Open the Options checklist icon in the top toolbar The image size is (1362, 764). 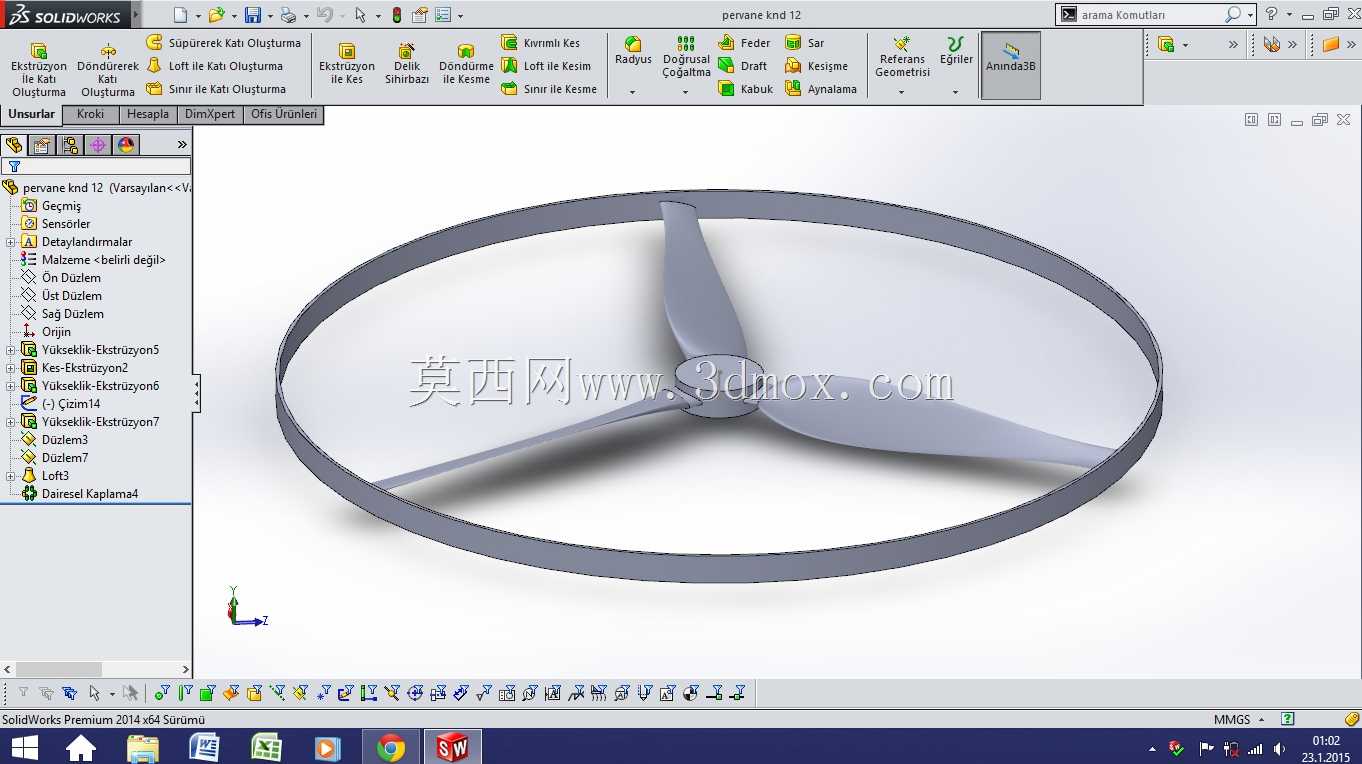click(x=442, y=15)
